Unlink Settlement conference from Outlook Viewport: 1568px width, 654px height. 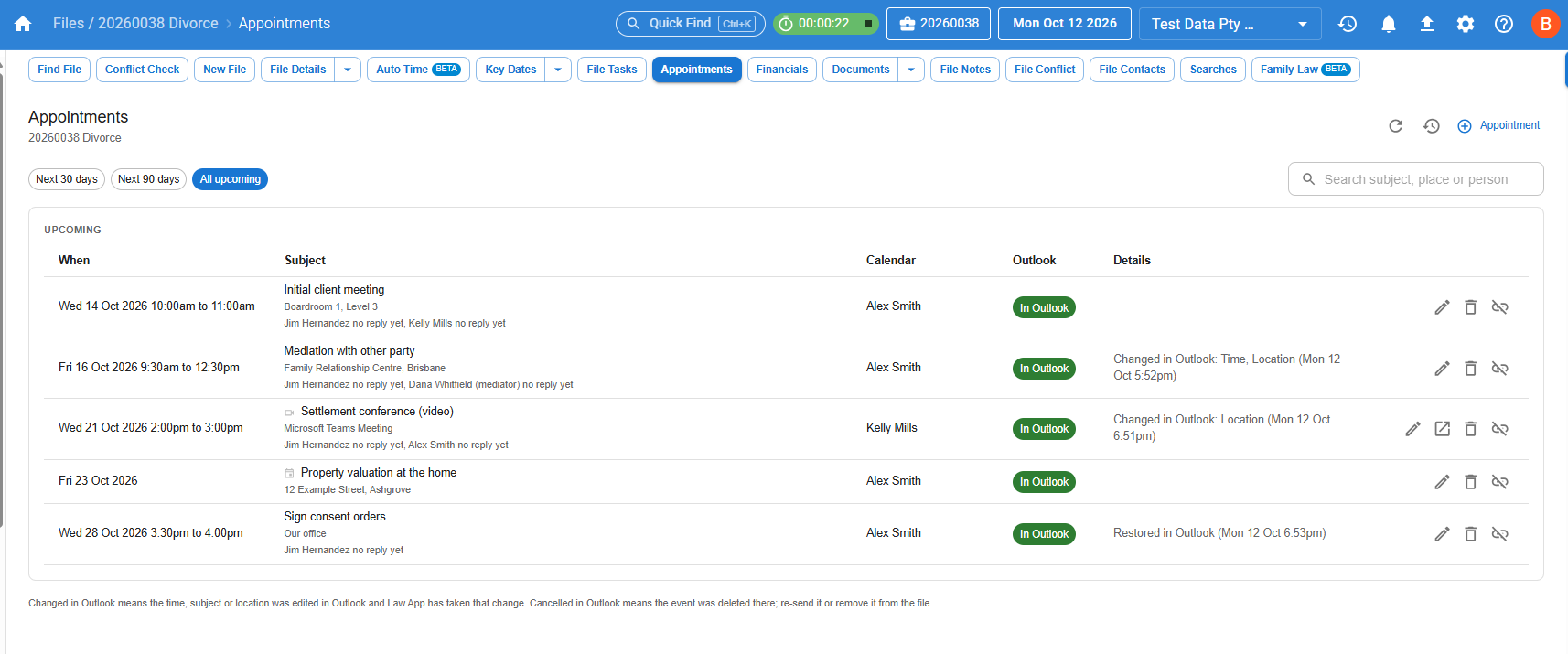[x=1499, y=429]
